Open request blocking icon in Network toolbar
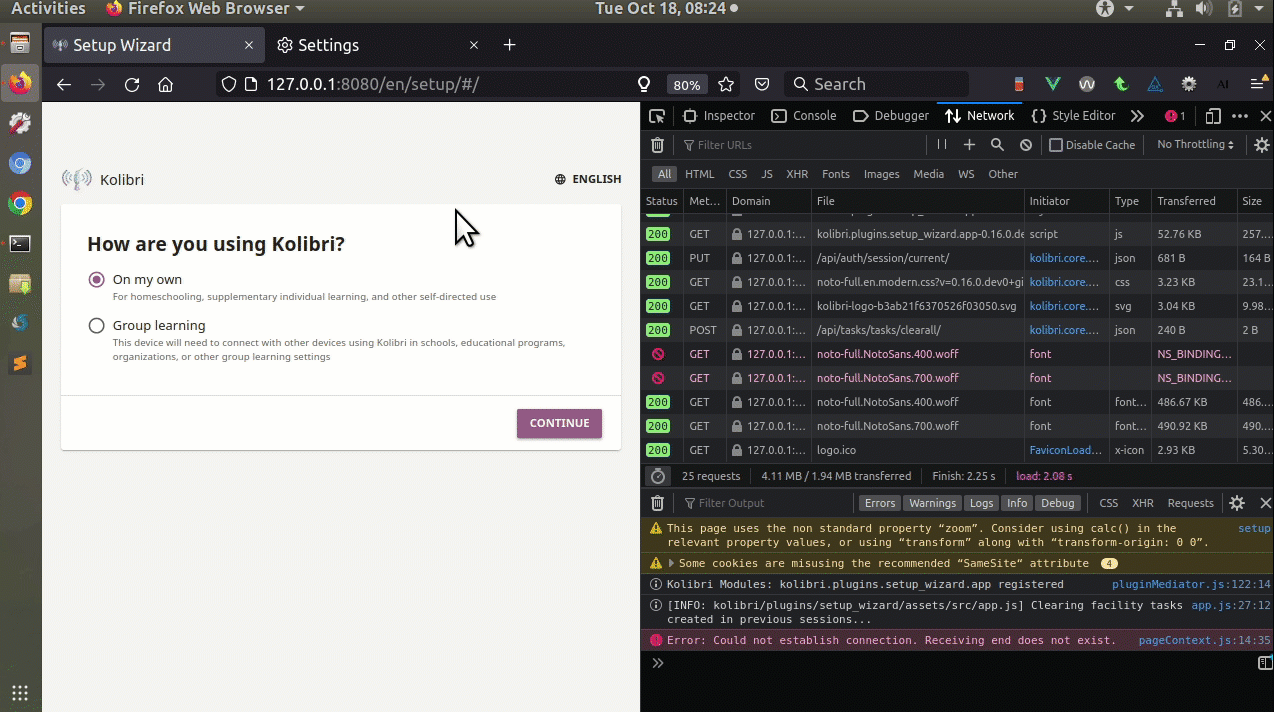The width and height of the screenshot is (1274, 712). click(1025, 145)
